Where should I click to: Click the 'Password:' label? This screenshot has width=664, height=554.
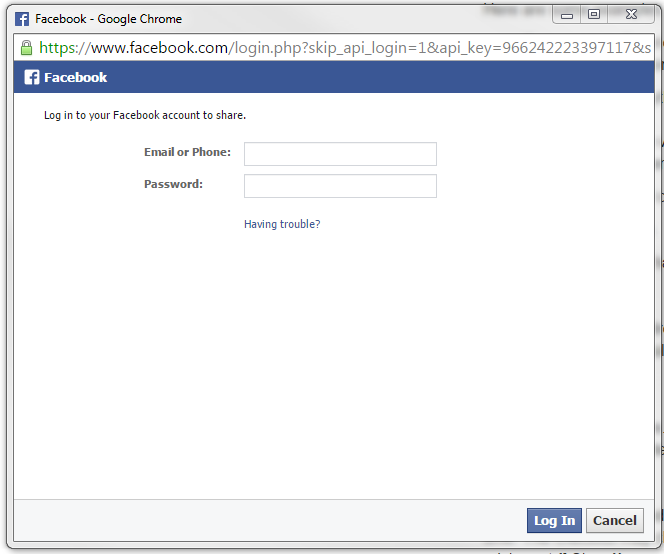tap(173, 184)
